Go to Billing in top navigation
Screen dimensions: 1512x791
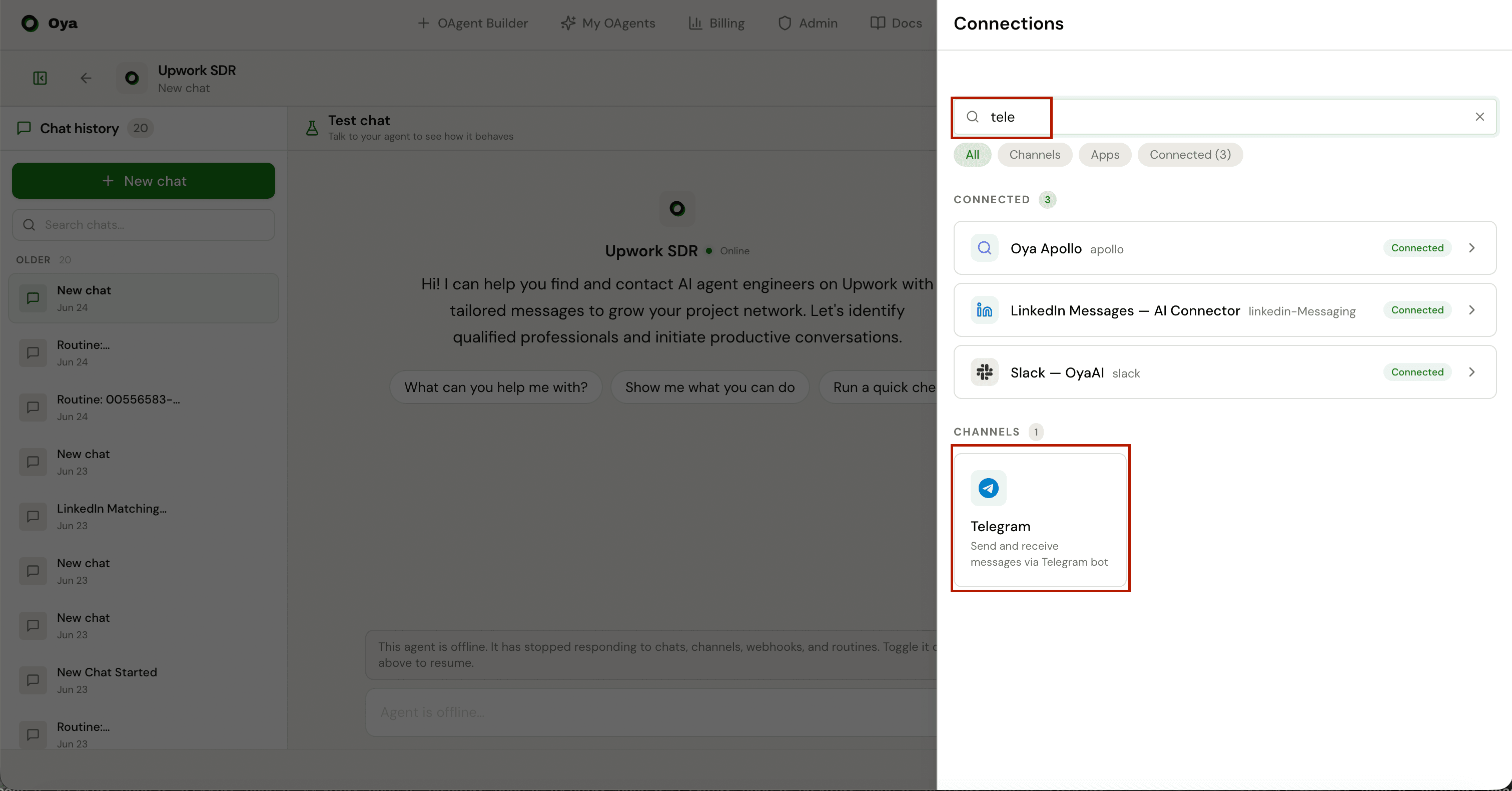pyautogui.click(x=716, y=23)
